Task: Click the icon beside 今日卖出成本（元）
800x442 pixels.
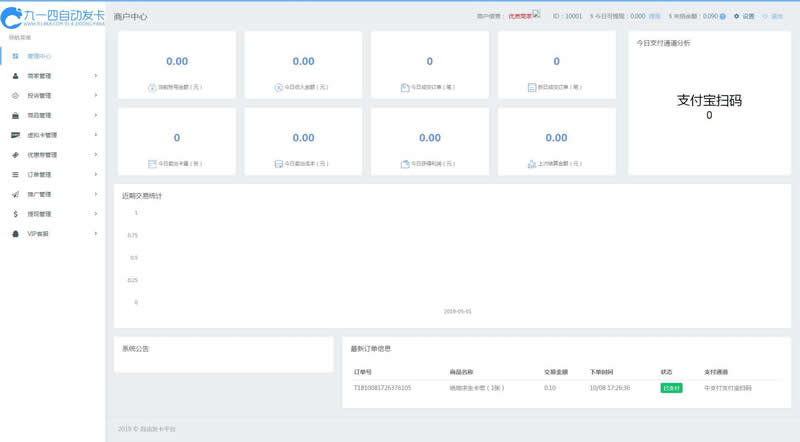Action: point(279,164)
